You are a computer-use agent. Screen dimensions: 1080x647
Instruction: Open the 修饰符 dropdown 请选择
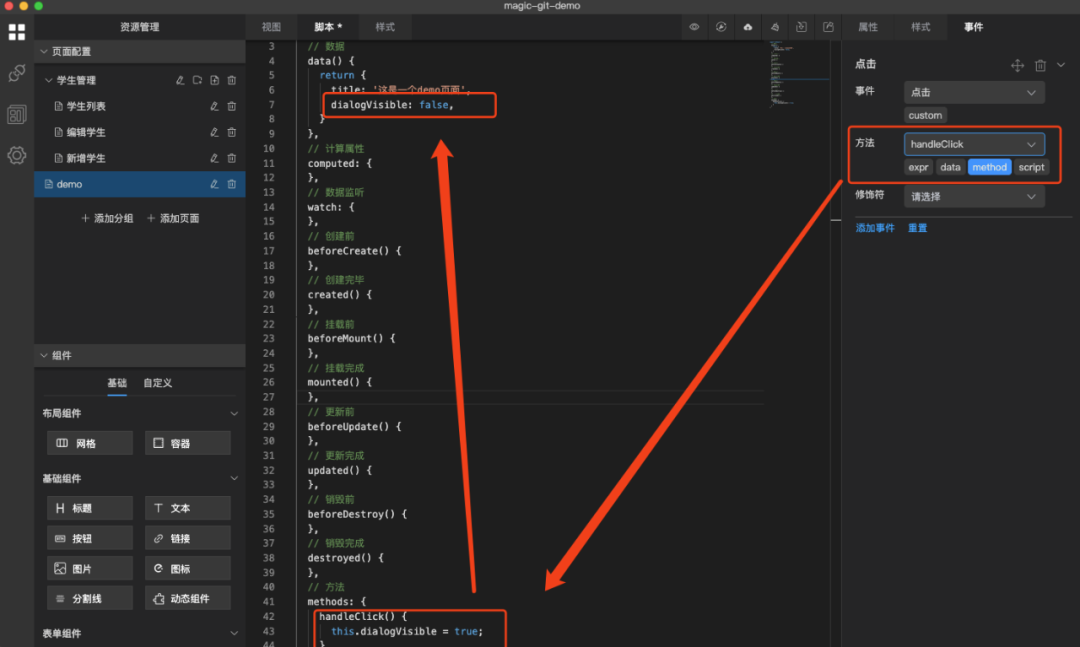coord(974,196)
